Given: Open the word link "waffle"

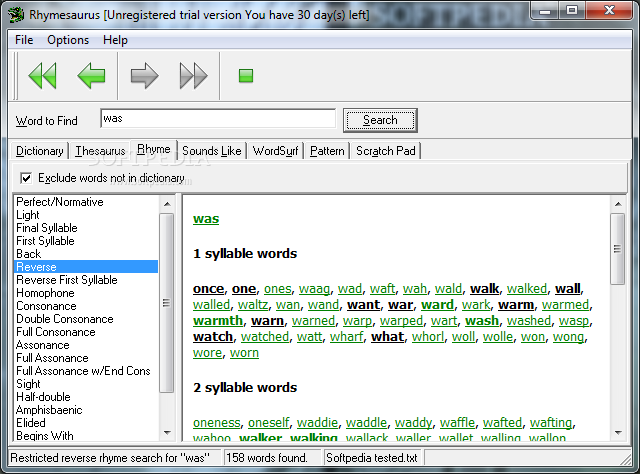Looking at the screenshot, I should pos(457,423).
